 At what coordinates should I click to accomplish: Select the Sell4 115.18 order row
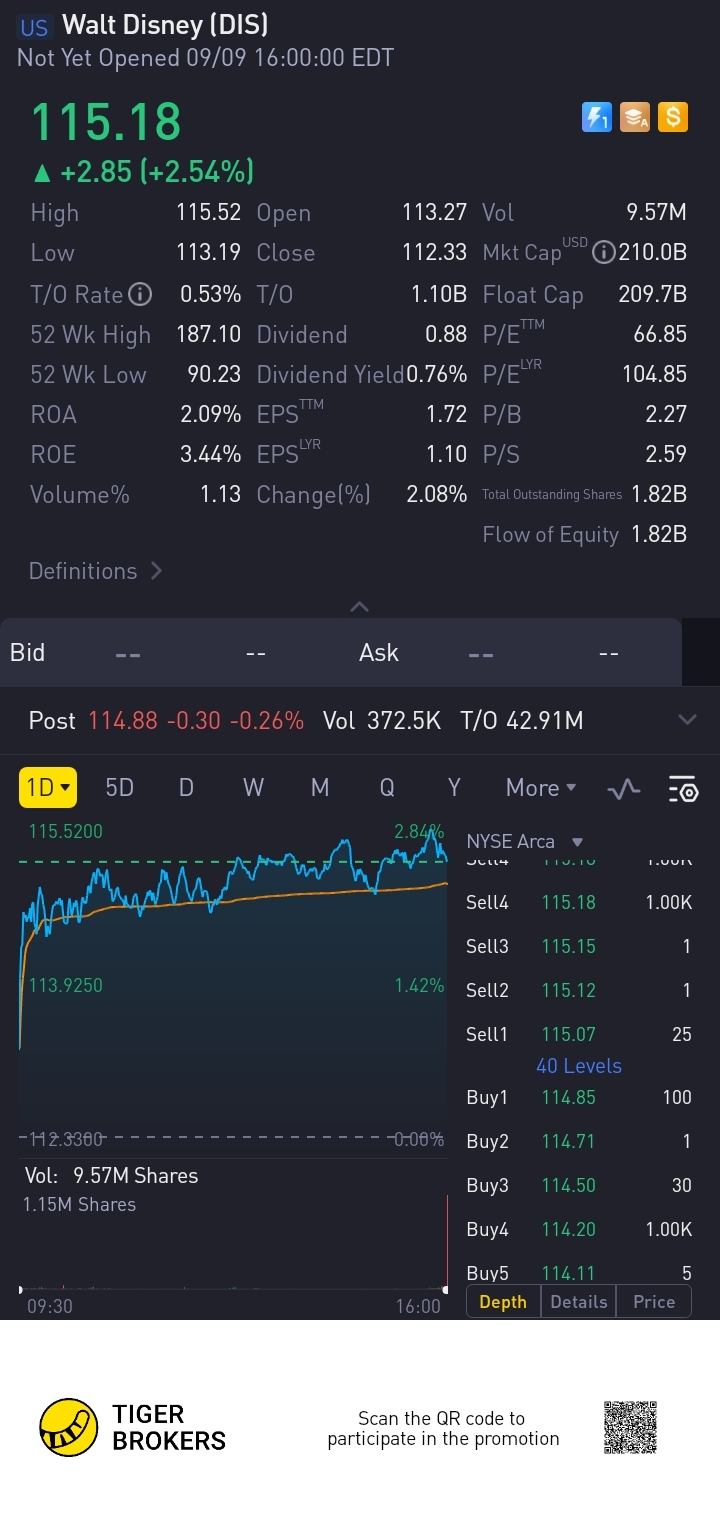tap(579, 902)
